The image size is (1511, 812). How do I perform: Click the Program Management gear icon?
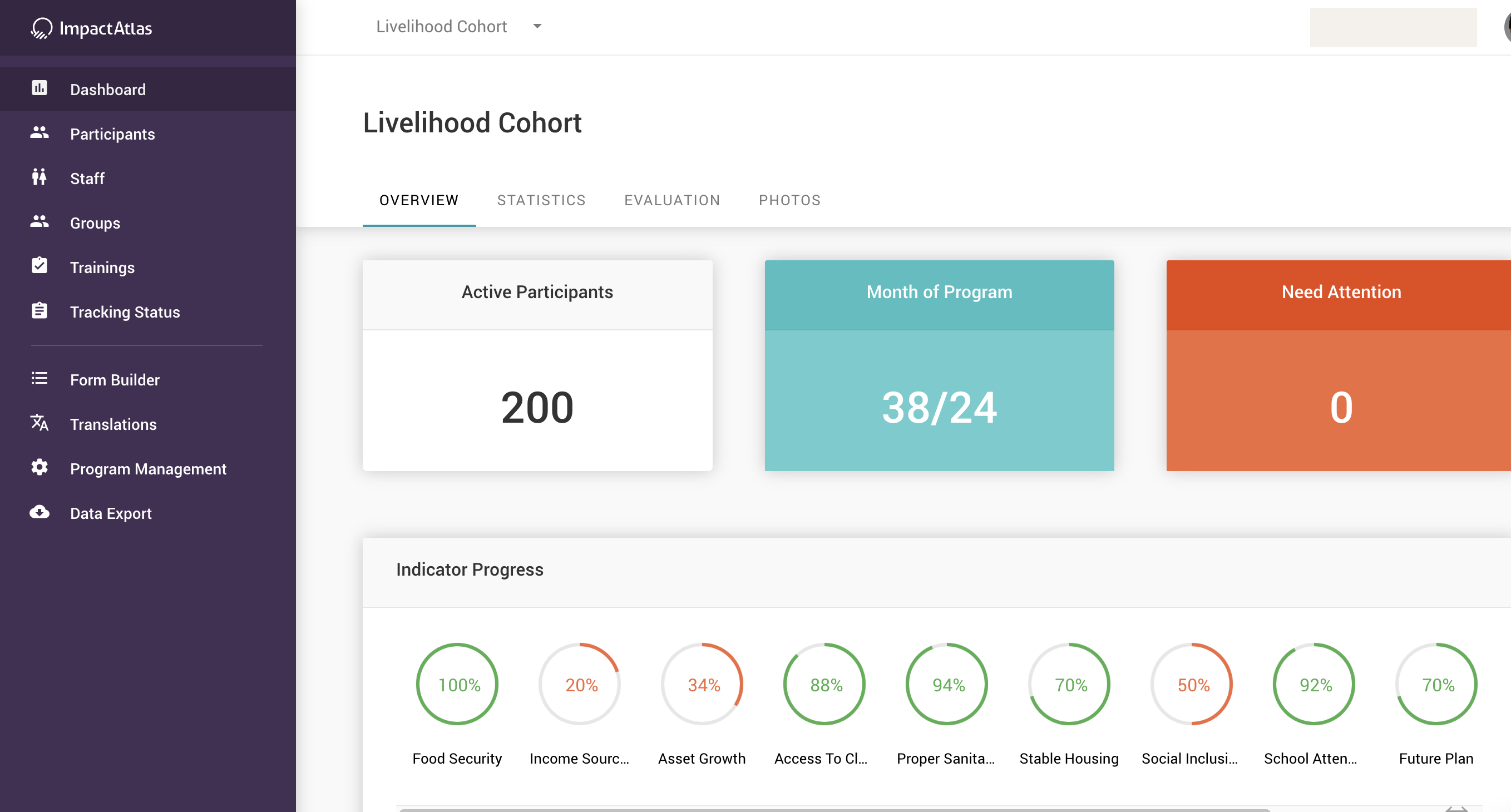(x=39, y=468)
